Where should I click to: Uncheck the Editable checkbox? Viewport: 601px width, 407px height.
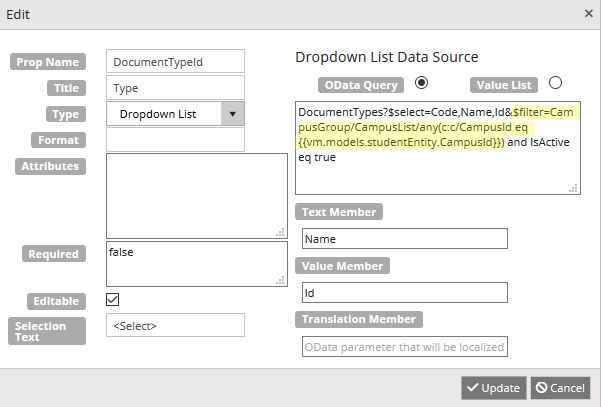click(113, 299)
